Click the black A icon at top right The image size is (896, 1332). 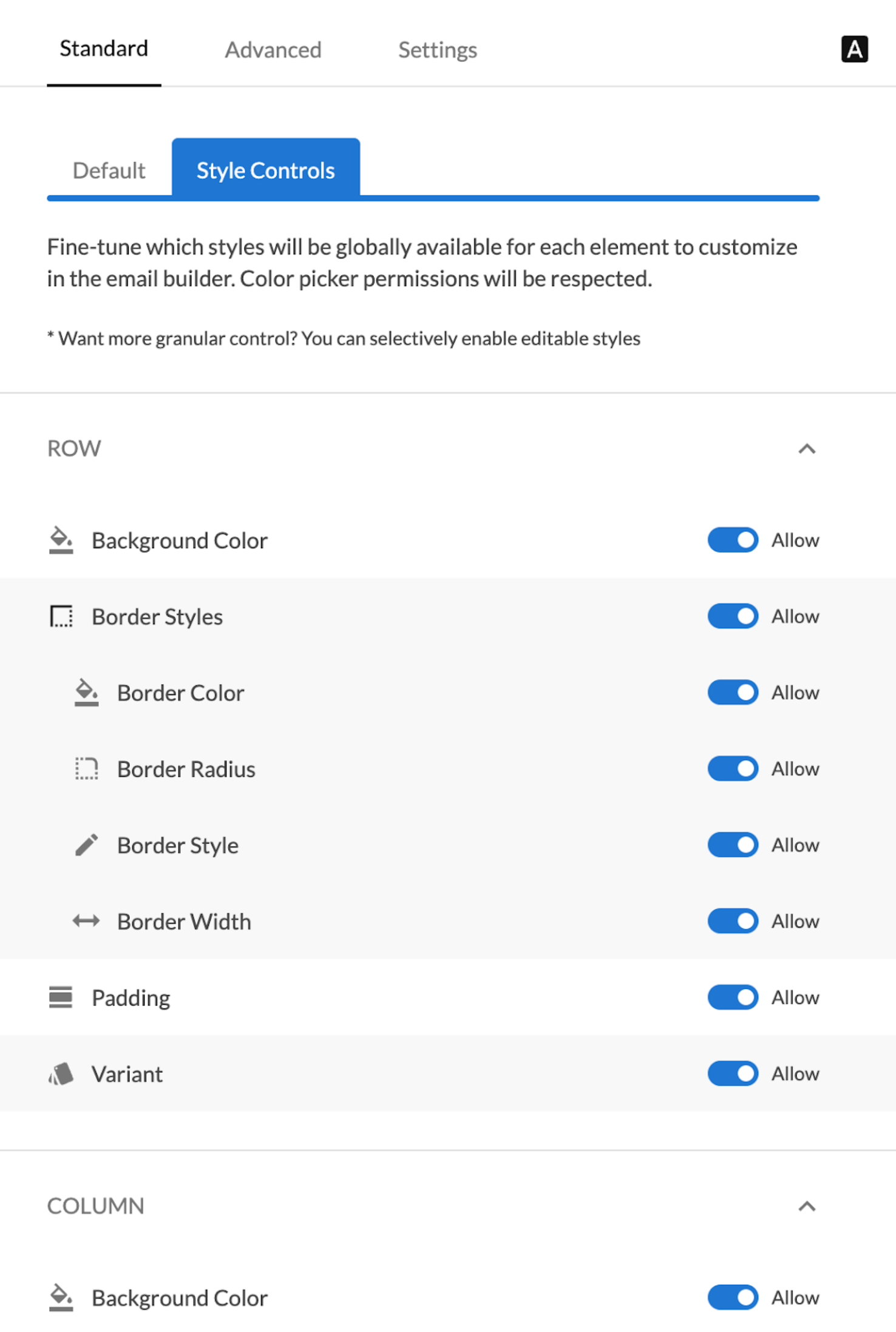854,49
